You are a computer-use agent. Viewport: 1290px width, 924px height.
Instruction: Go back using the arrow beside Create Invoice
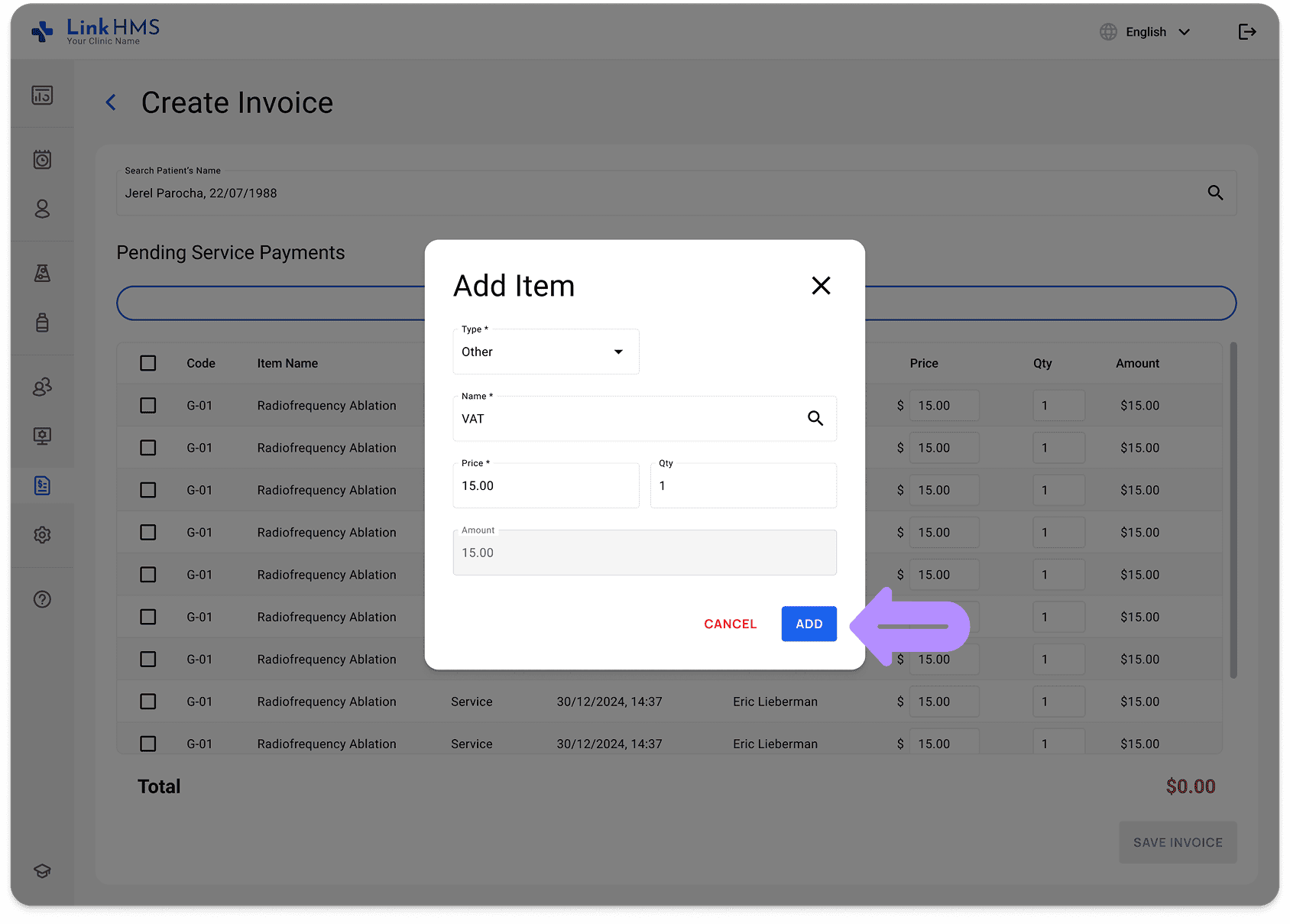tap(112, 102)
